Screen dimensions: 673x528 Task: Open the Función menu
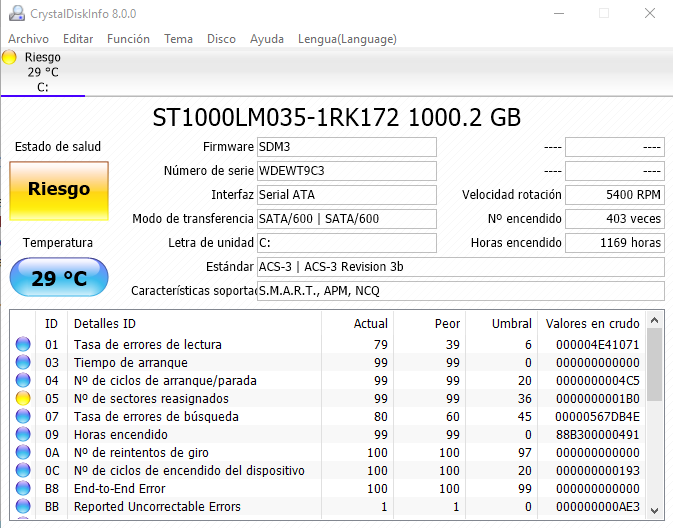pyautogui.click(x=128, y=39)
